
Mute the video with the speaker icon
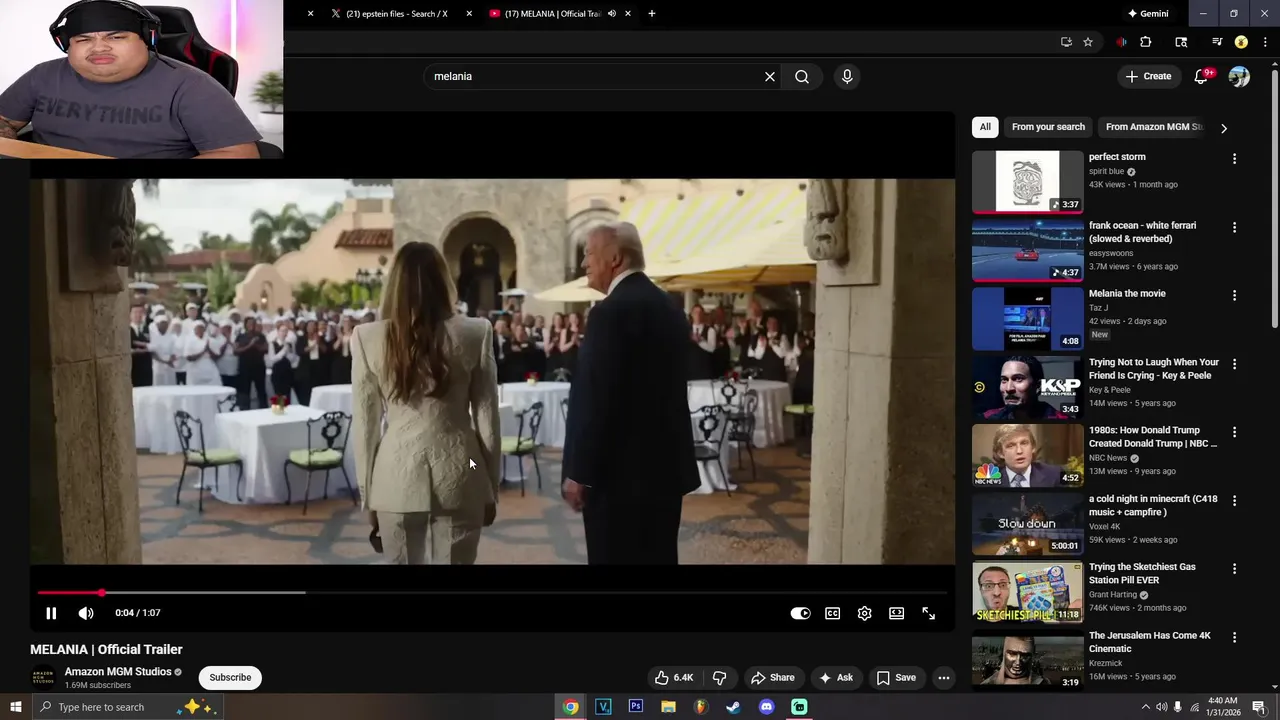click(x=86, y=613)
